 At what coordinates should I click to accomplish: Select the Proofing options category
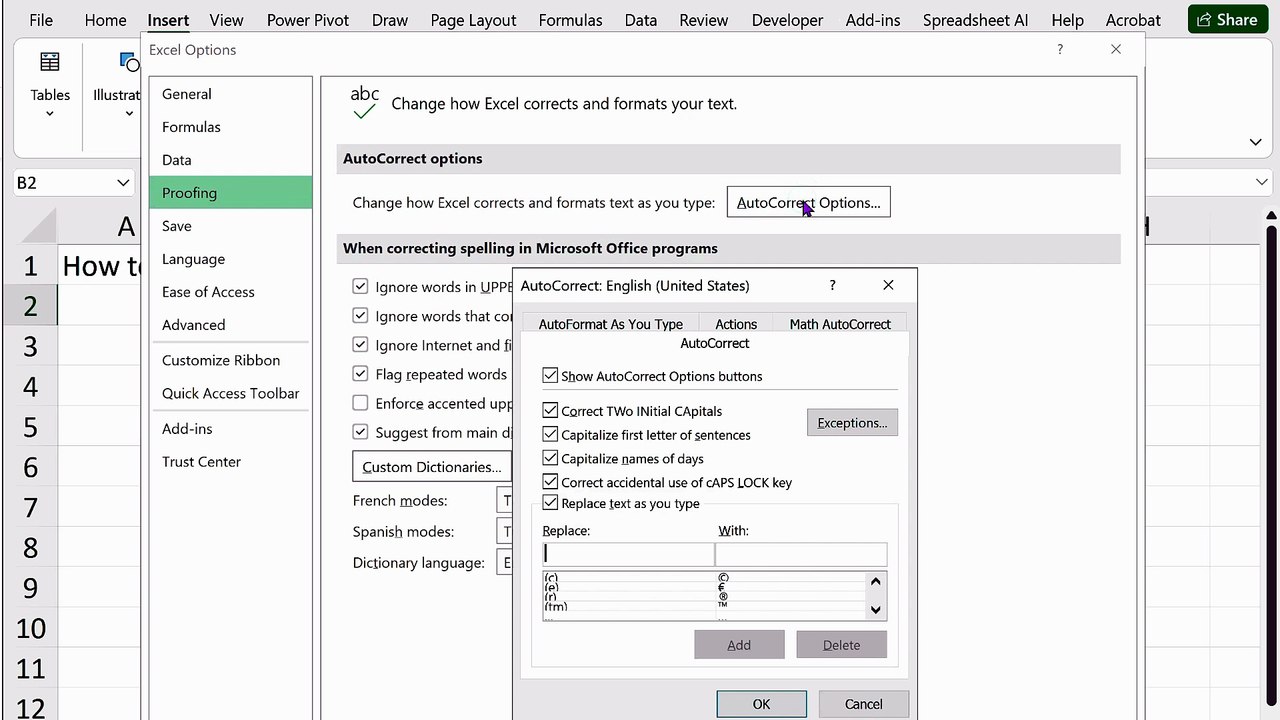(231, 193)
